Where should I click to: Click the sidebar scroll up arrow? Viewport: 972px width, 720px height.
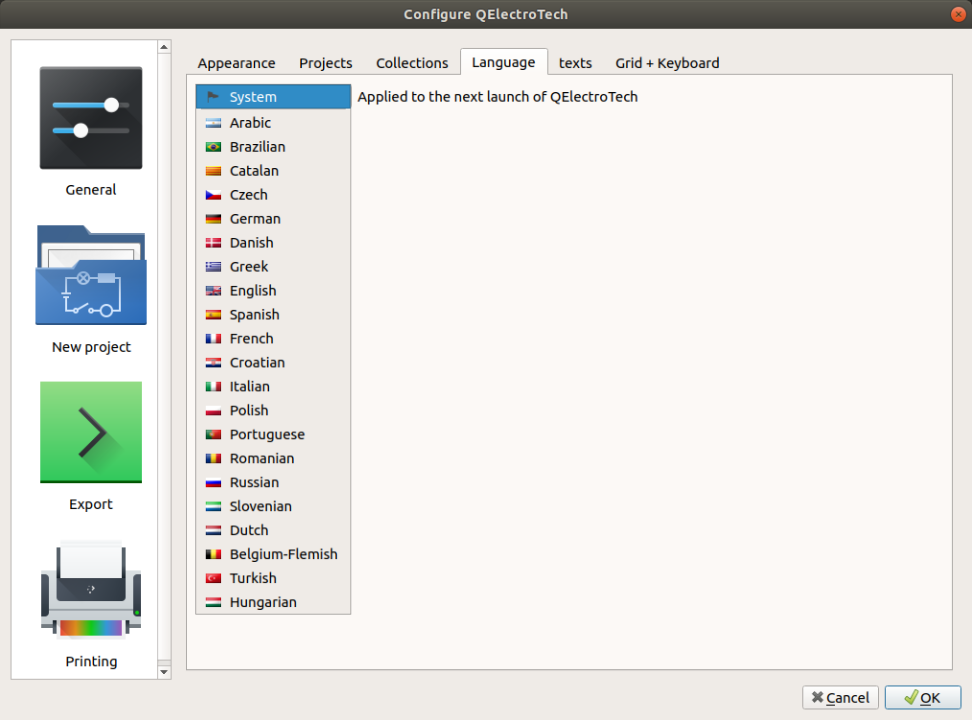pyautogui.click(x=164, y=47)
